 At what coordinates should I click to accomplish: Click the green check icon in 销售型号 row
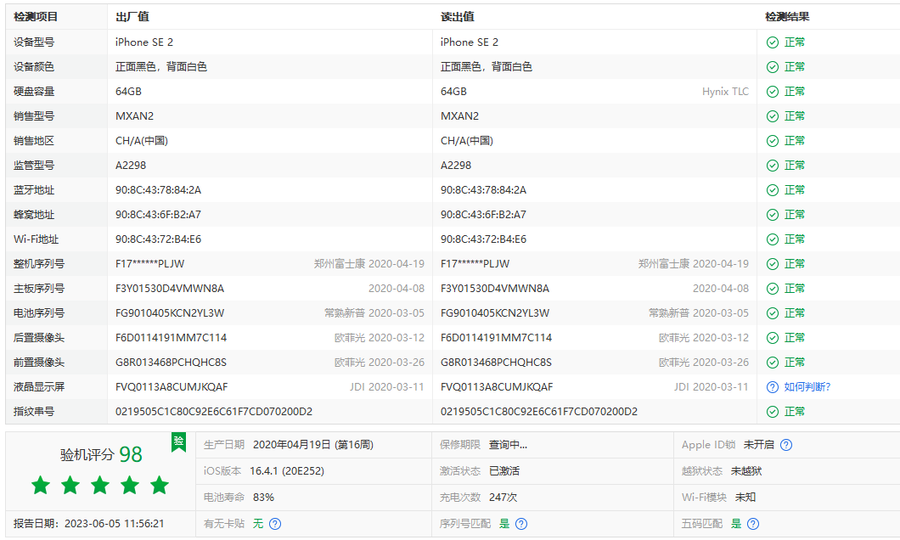click(773, 116)
